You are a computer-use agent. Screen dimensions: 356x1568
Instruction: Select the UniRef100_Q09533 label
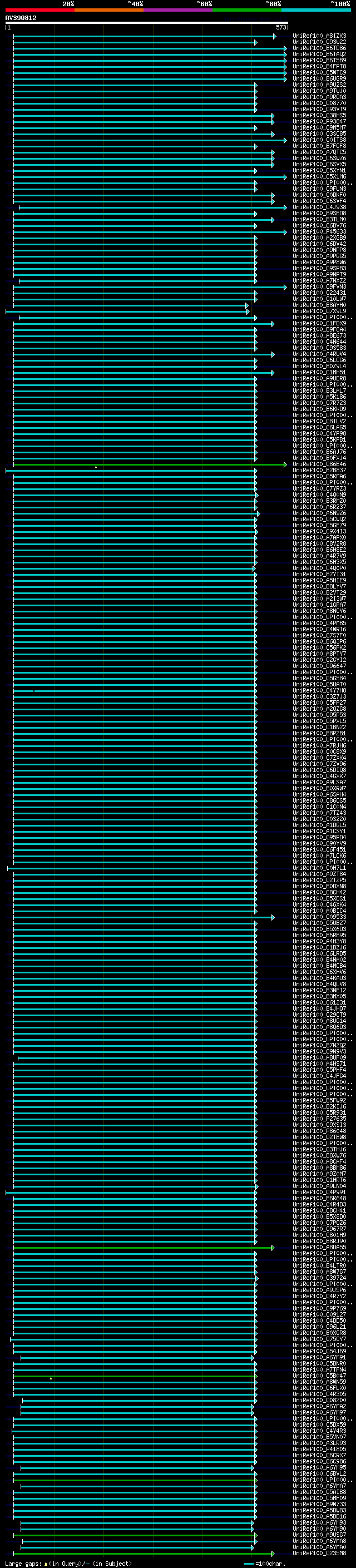coord(319,917)
